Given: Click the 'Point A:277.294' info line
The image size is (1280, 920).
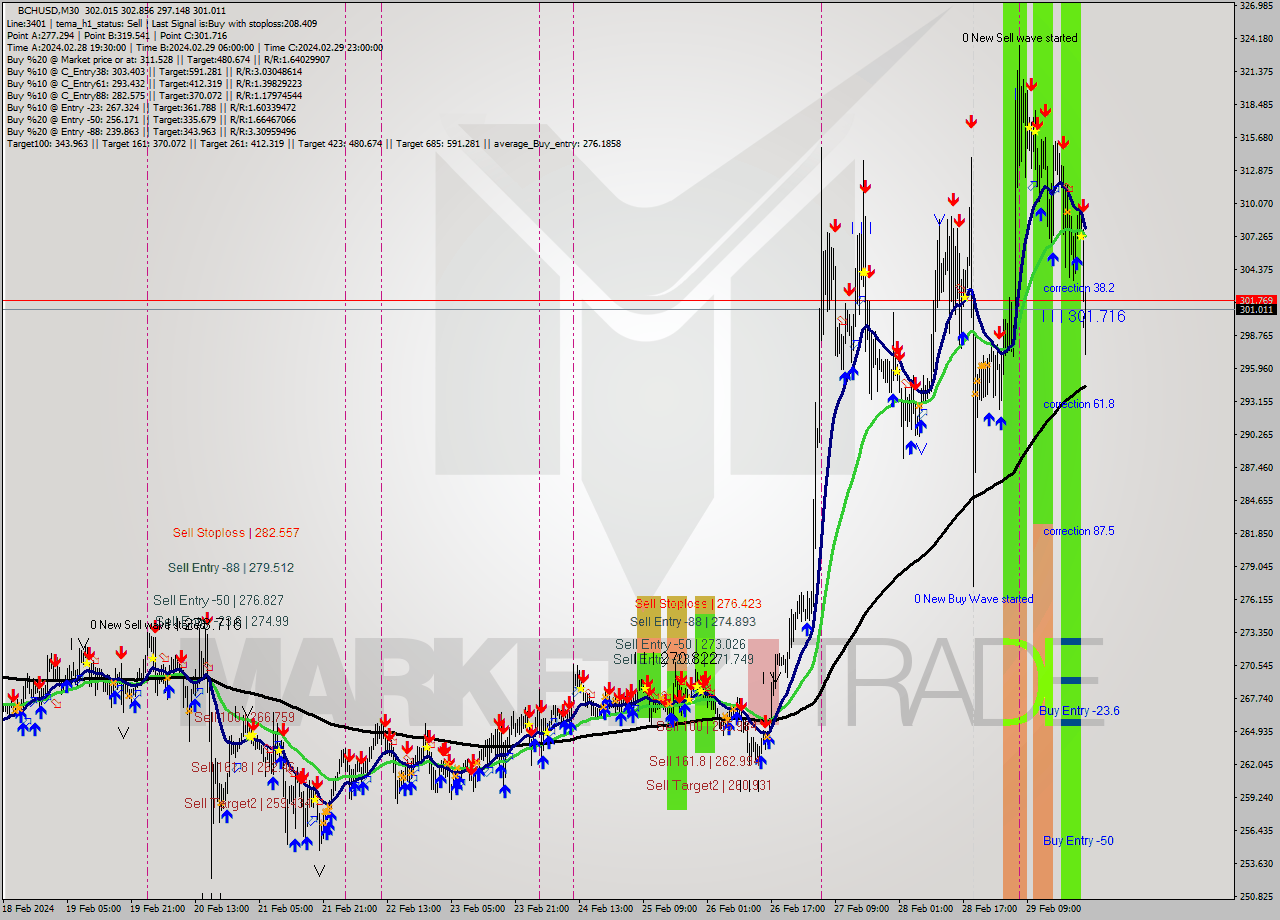Looking at the screenshot, I should pos(119,35).
